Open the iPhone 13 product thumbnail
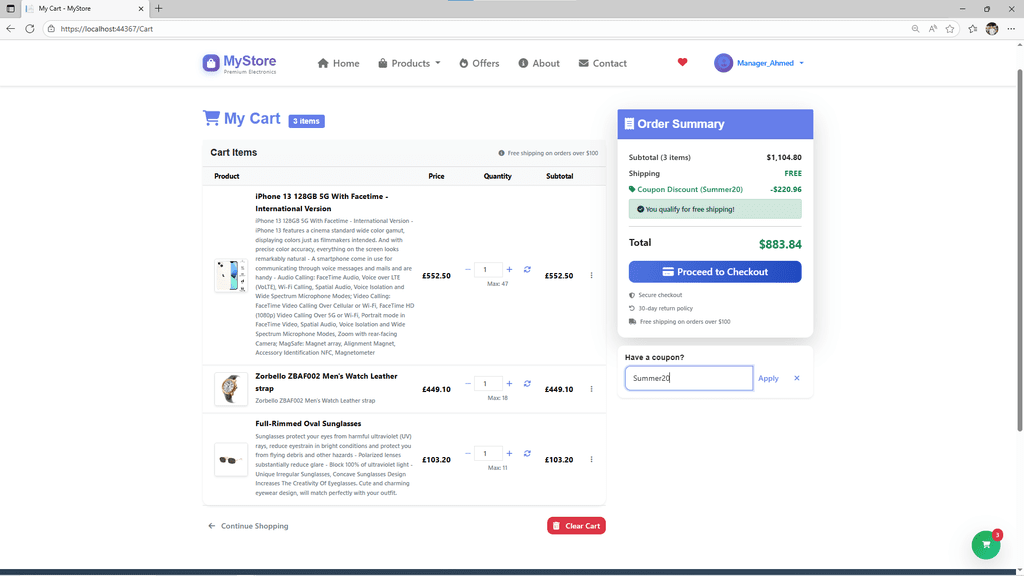The width and height of the screenshot is (1024, 576). tap(231, 276)
